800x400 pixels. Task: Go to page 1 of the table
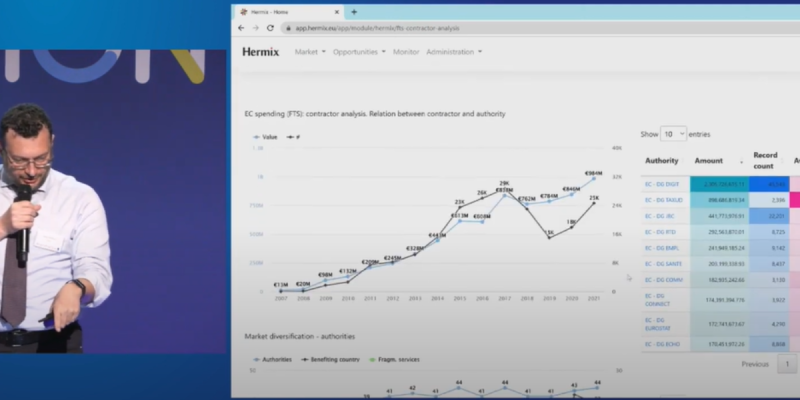point(787,364)
